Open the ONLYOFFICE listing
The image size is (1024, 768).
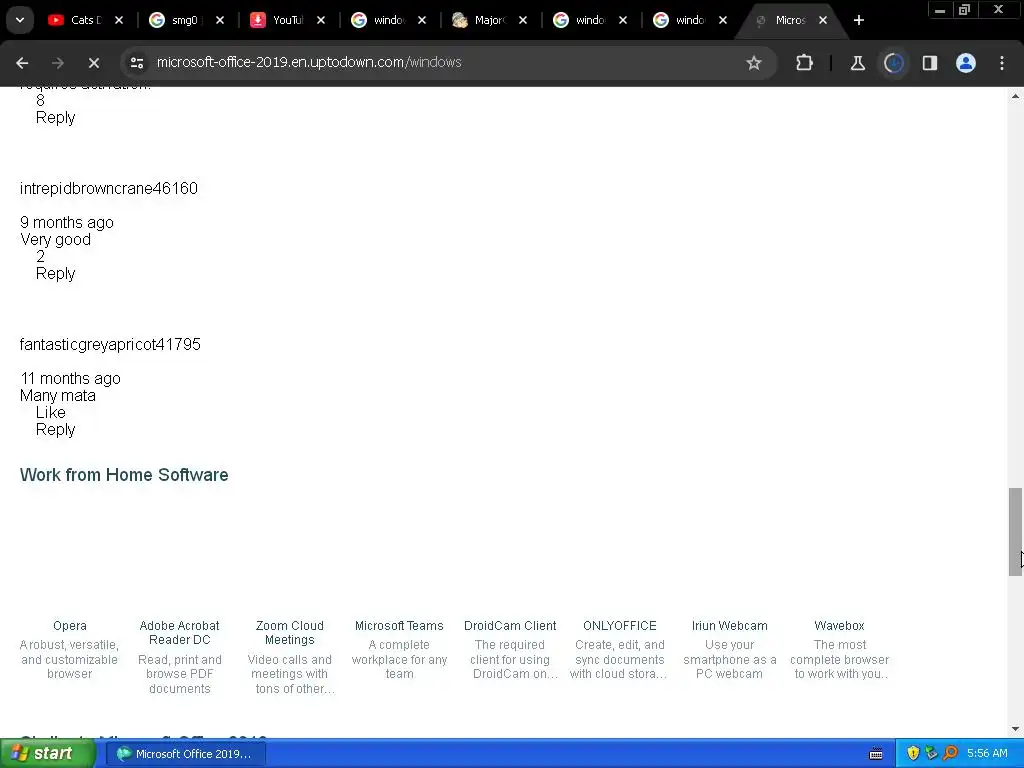tap(620, 626)
